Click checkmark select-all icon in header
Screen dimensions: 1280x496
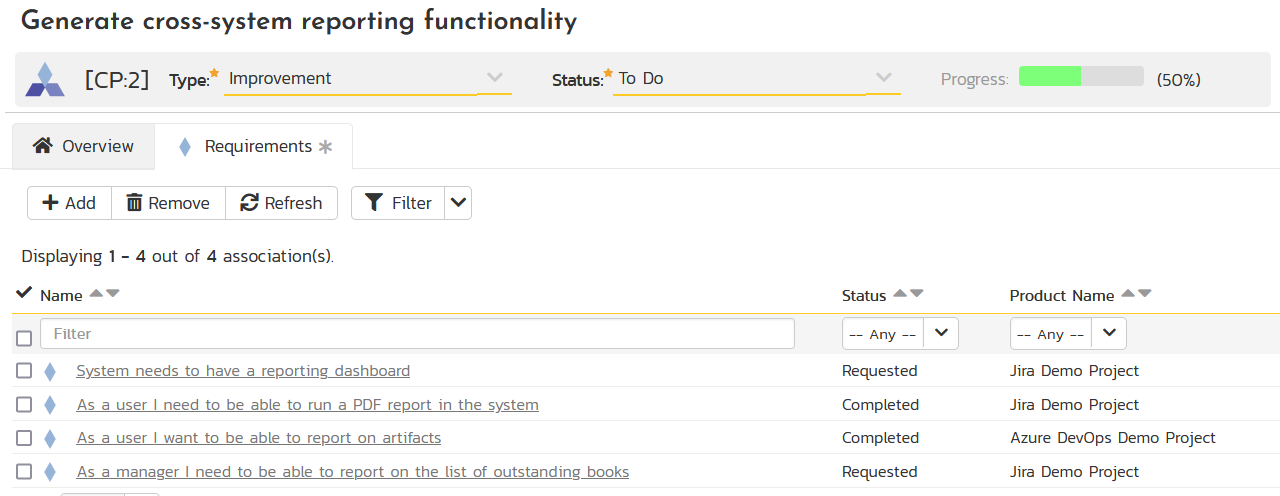[x=25, y=293]
